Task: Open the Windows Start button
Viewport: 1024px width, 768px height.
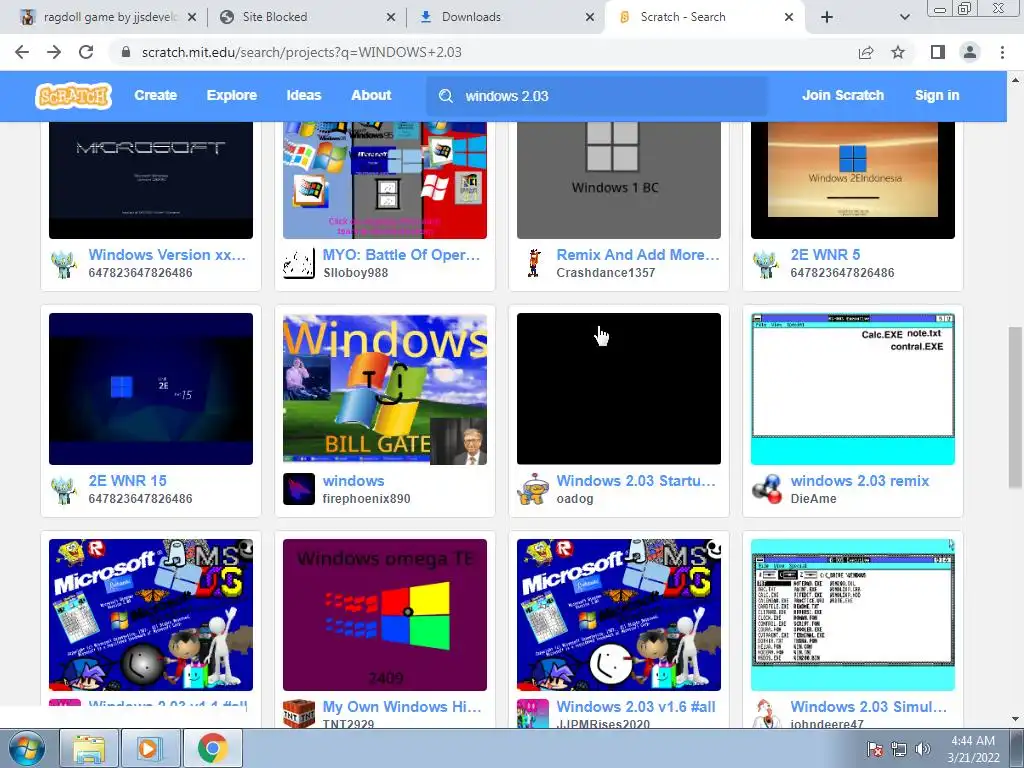Action: coord(27,748)
